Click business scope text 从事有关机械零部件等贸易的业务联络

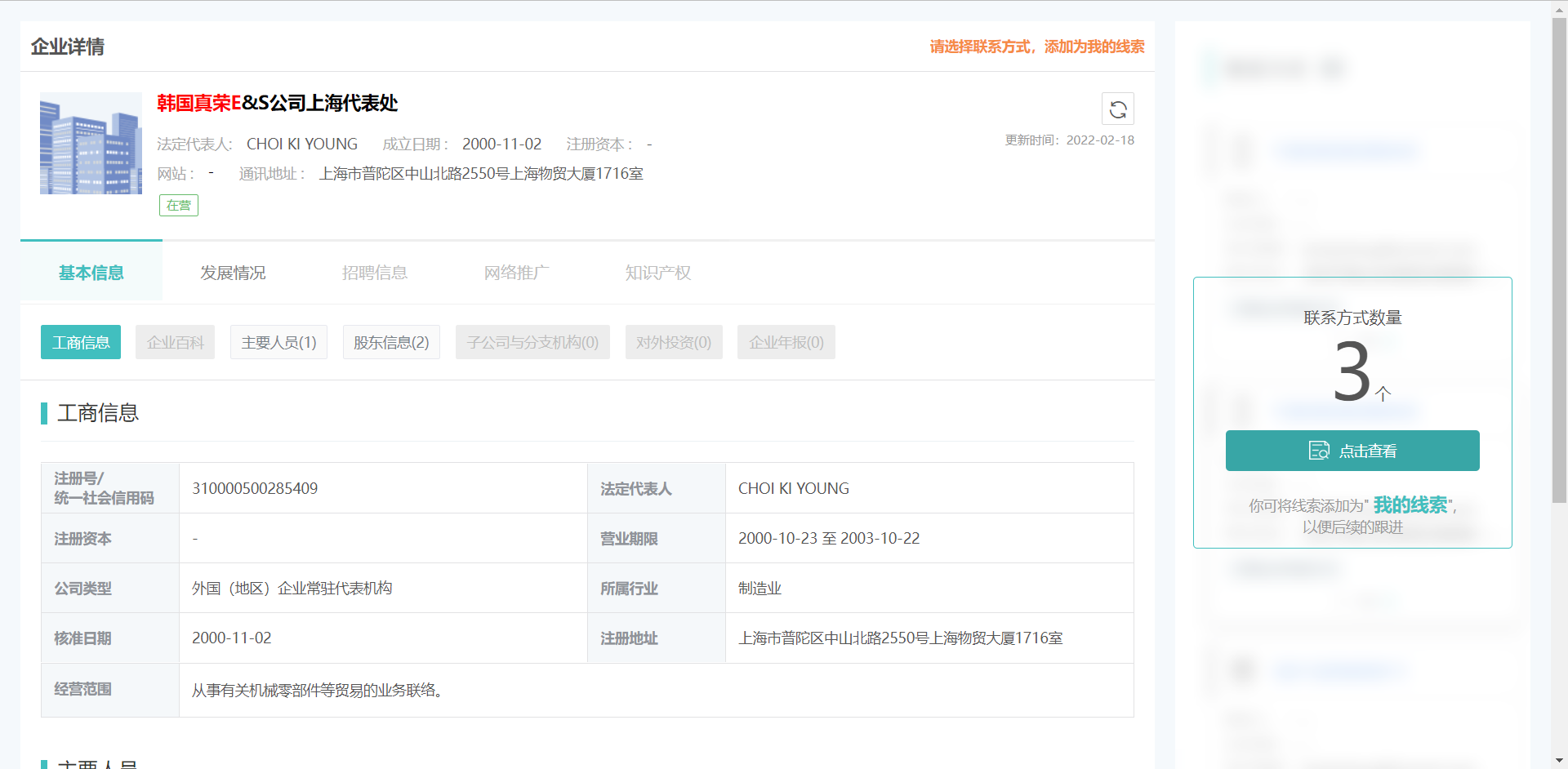coord(318,690)
